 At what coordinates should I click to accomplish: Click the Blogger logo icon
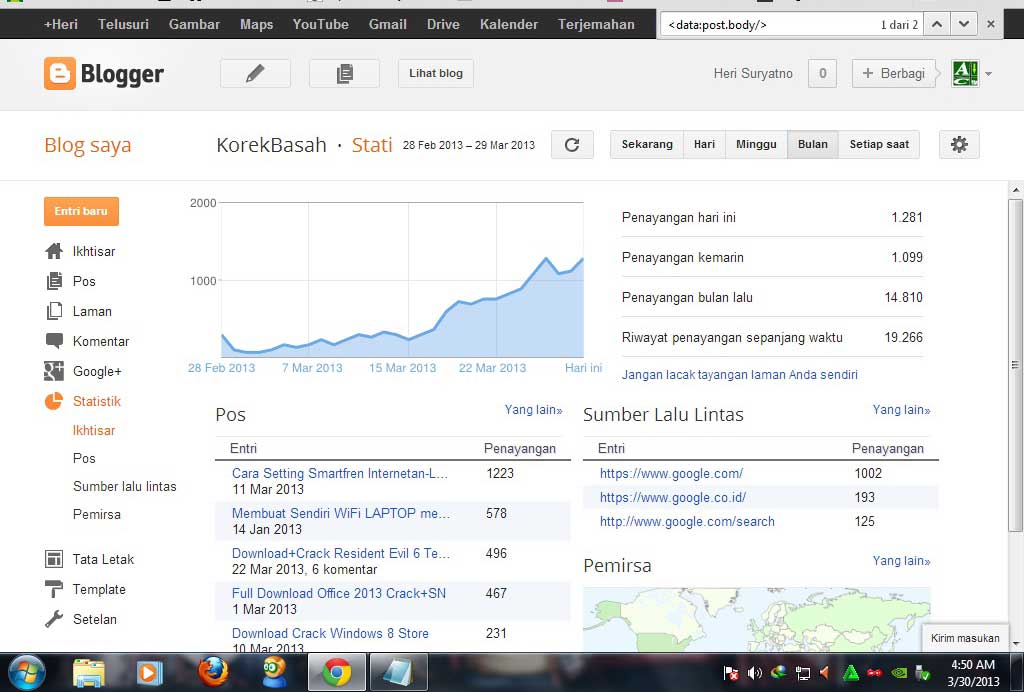click(x=59, y=73)
